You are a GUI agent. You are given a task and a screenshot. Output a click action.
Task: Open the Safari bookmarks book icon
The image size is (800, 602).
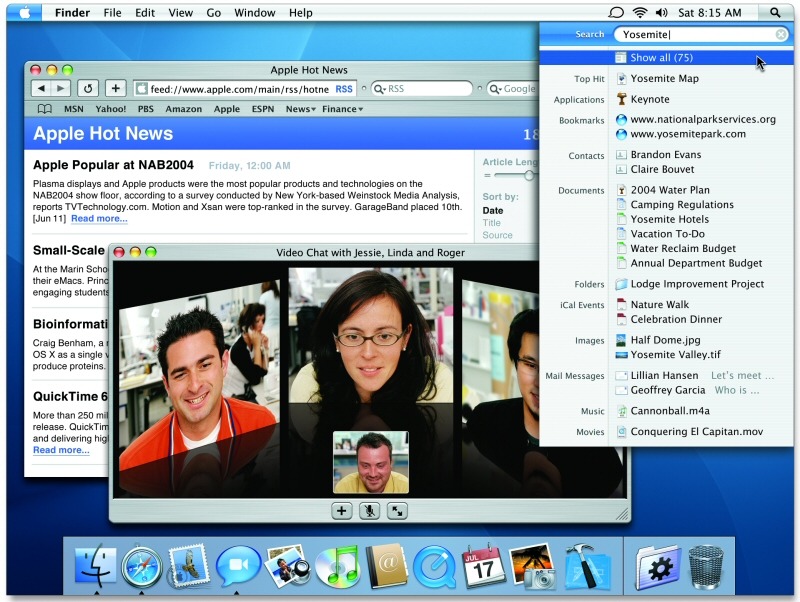pyautogui.click(x=45, y=109)
